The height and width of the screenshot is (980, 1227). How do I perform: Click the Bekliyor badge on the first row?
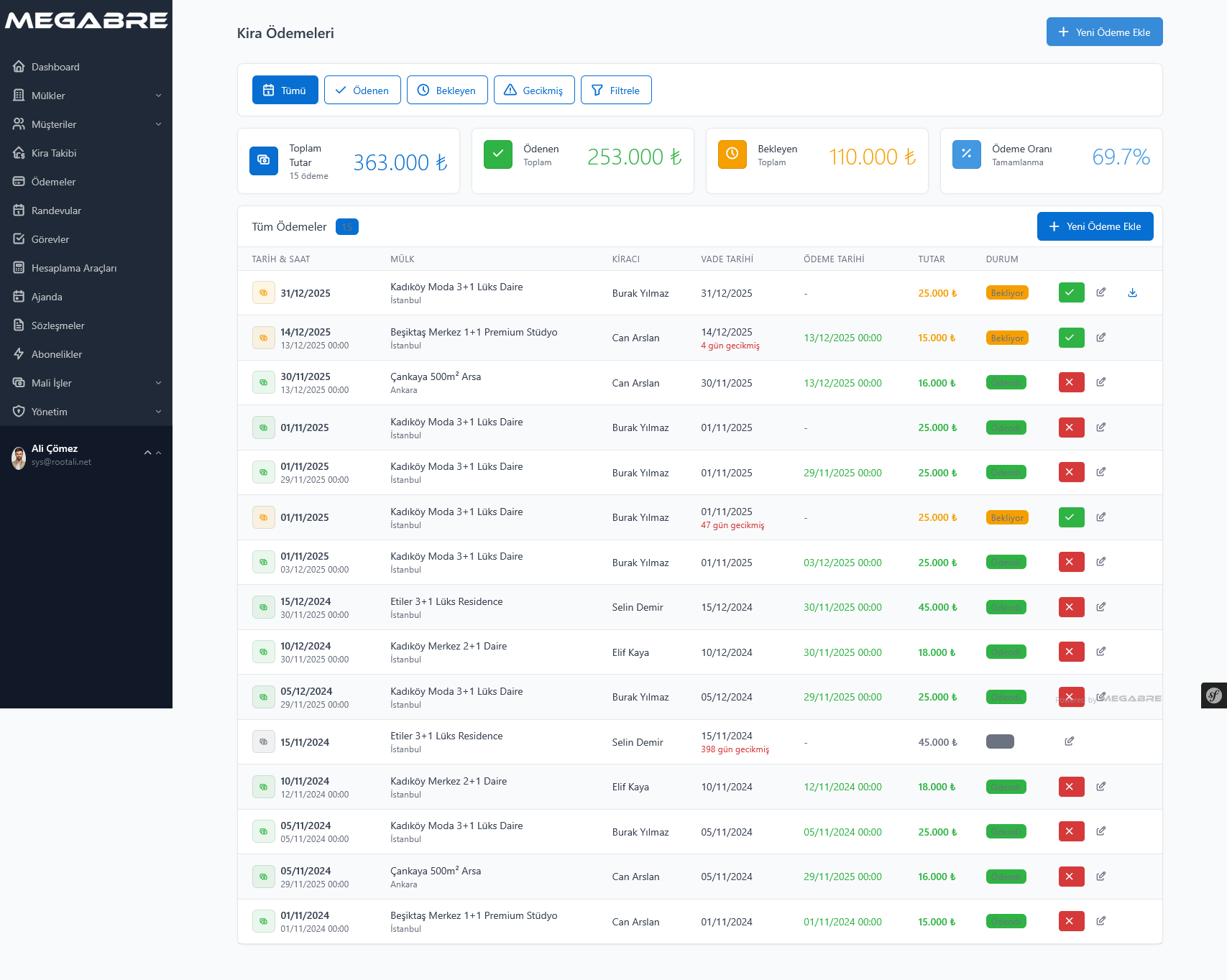pyautogui.click(x=1006, y=292)
